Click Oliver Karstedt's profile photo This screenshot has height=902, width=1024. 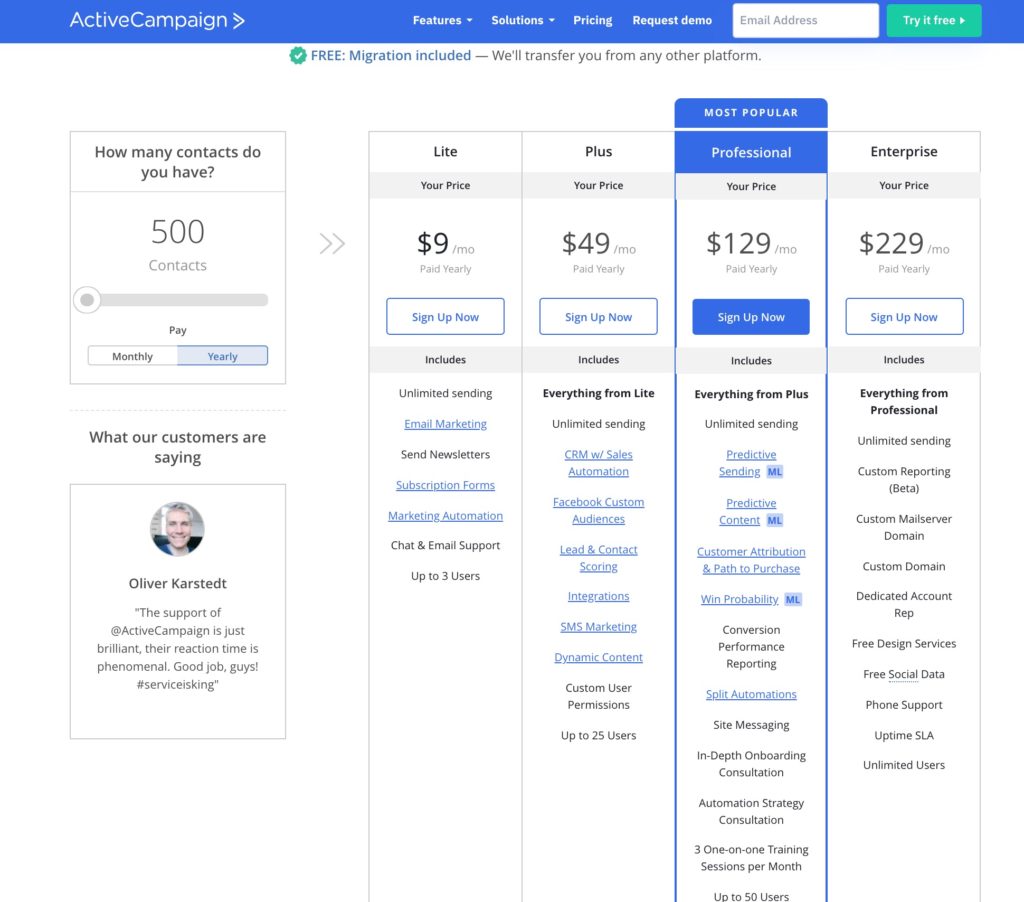[178, 528]
